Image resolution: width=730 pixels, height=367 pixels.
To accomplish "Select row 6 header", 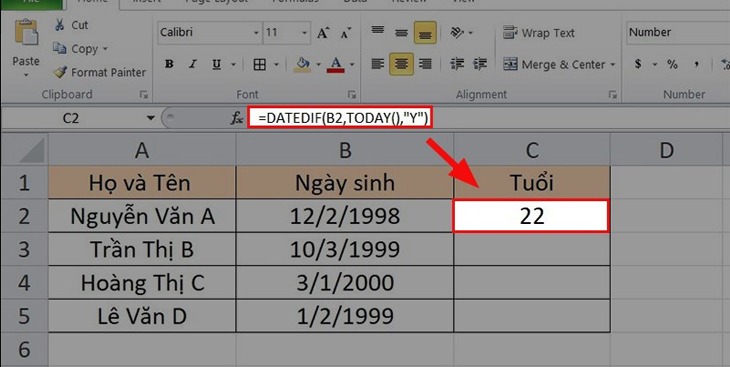I will point(24,349).
